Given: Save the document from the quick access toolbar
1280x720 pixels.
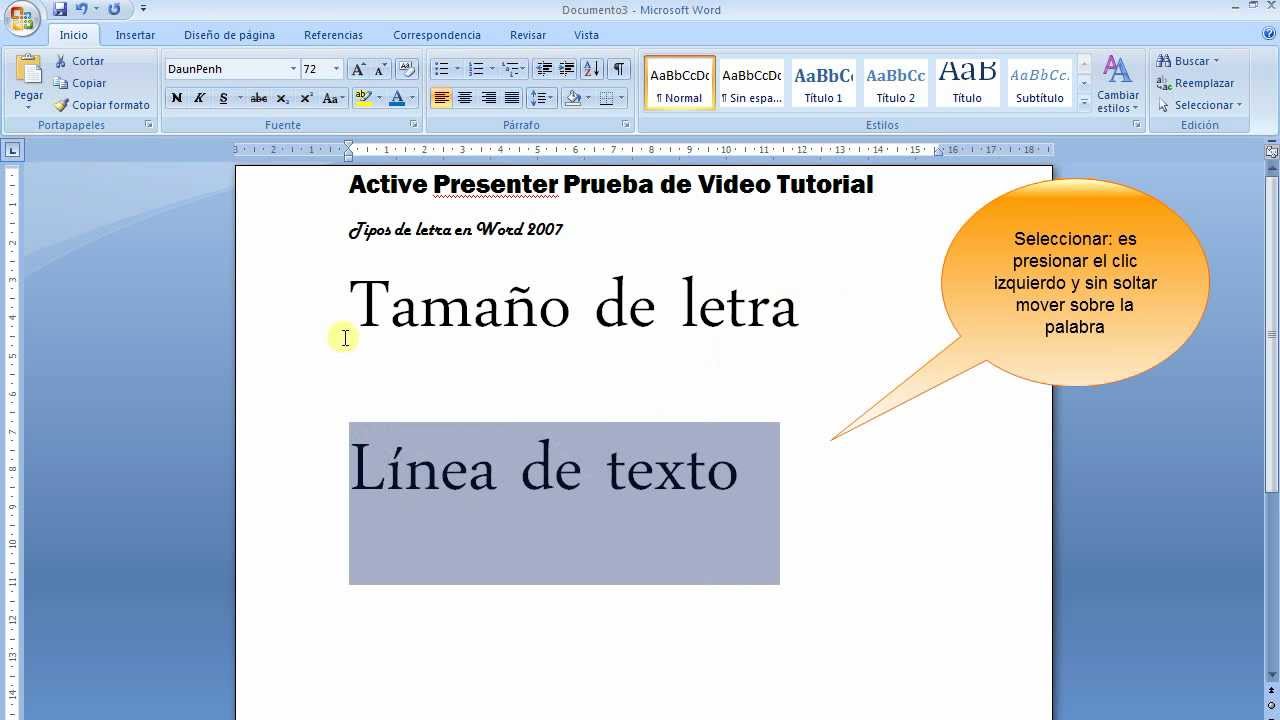Looking at the screenshot, I should pos(60,9).
